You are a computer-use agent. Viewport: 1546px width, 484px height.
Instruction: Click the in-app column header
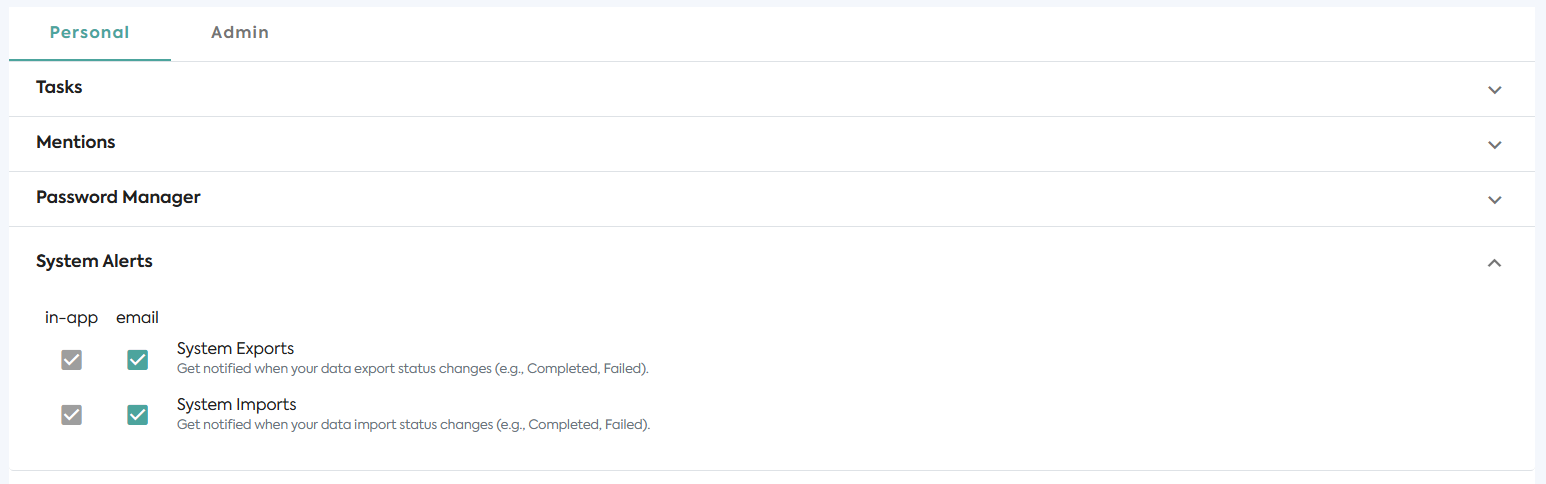(x=71, y=318)
